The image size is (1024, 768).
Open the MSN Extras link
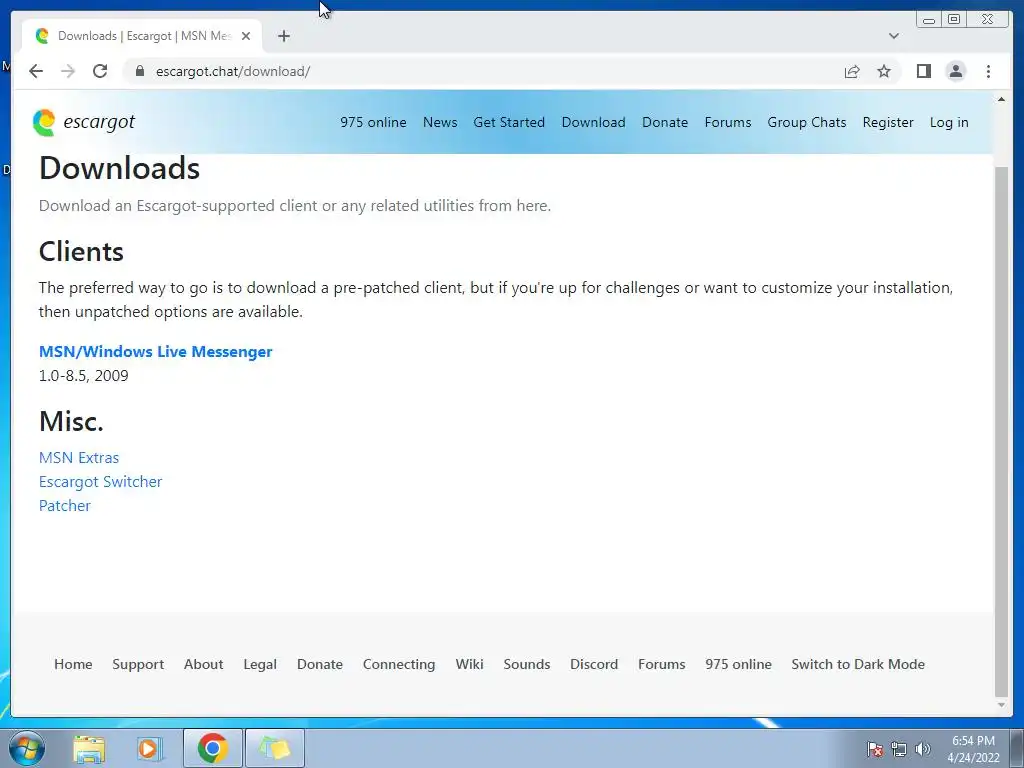(x=79, y=458)
